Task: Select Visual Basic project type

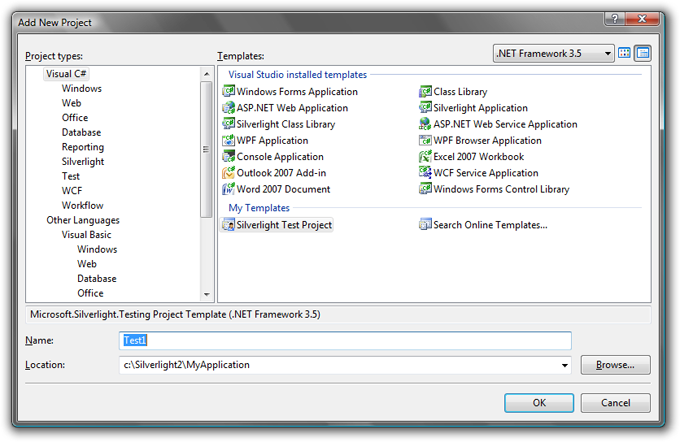Action: click(x=86, y=235)
